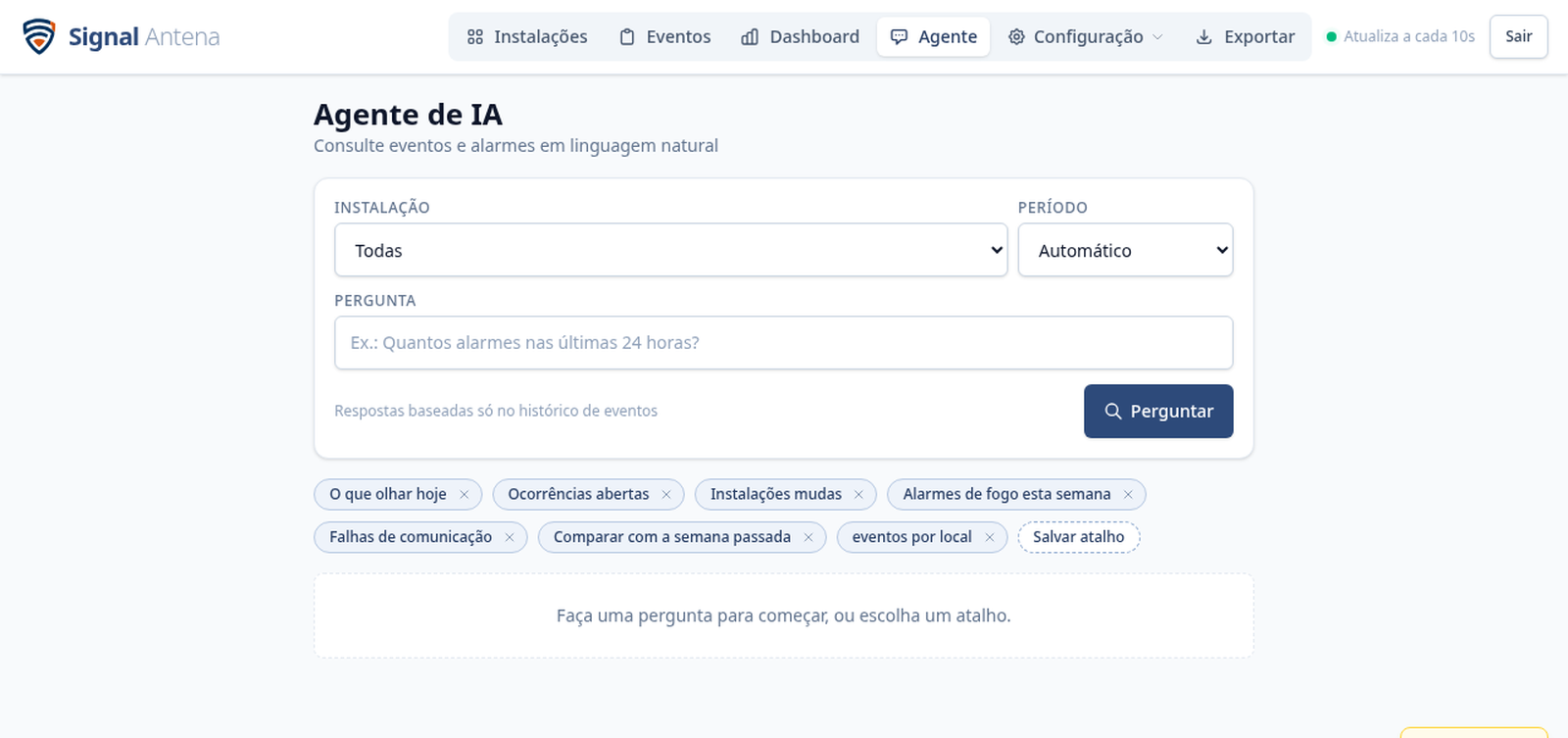Remove 'Alarmes de fogo esta semana' shortcut
1568x738 pixels.
click(1128, 495)
